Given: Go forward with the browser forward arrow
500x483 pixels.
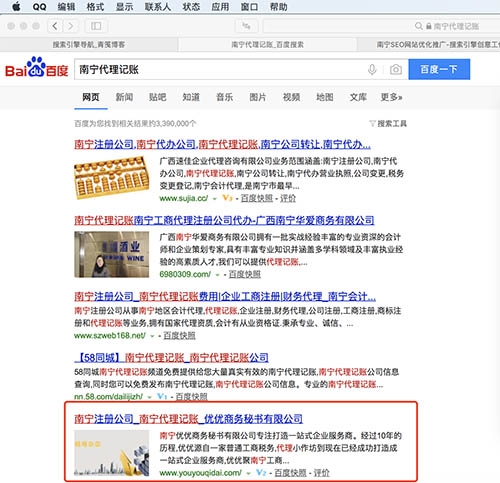Looking at the screenshot, I should [71, 26].
